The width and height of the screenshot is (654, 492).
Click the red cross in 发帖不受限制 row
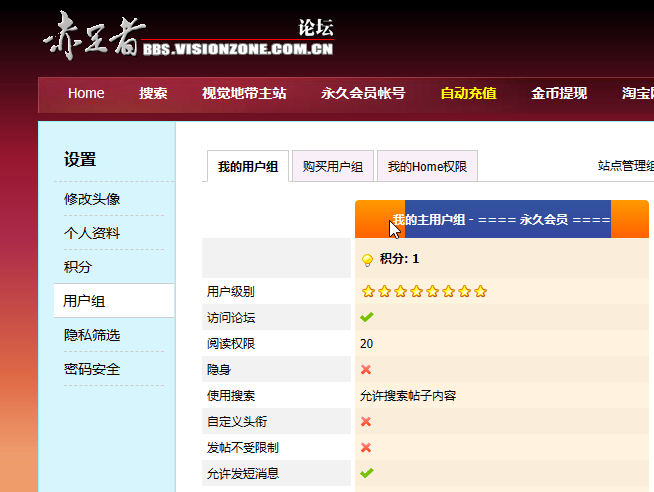(366, 447)
